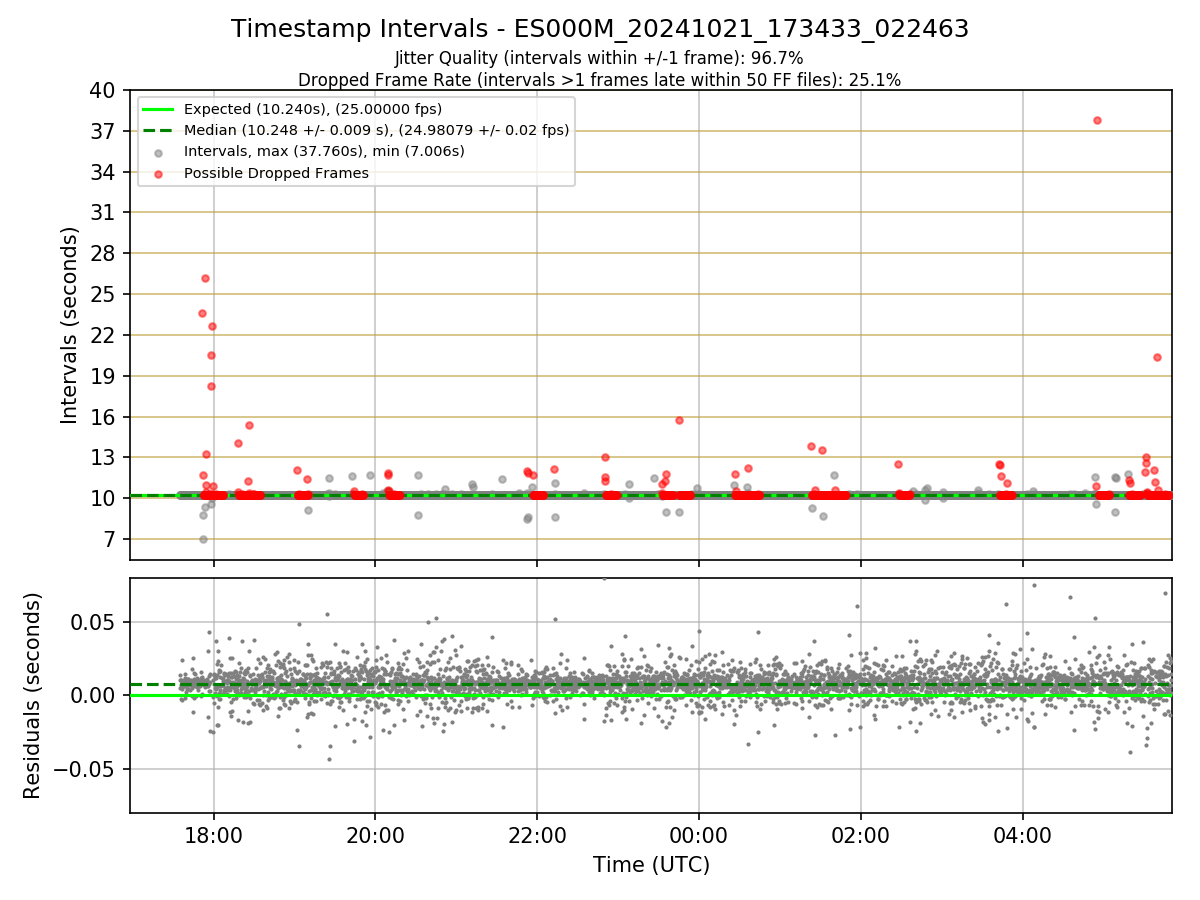Click the 20:00 x-axis tick label
Screen dimensions: 1200x900
375,836
